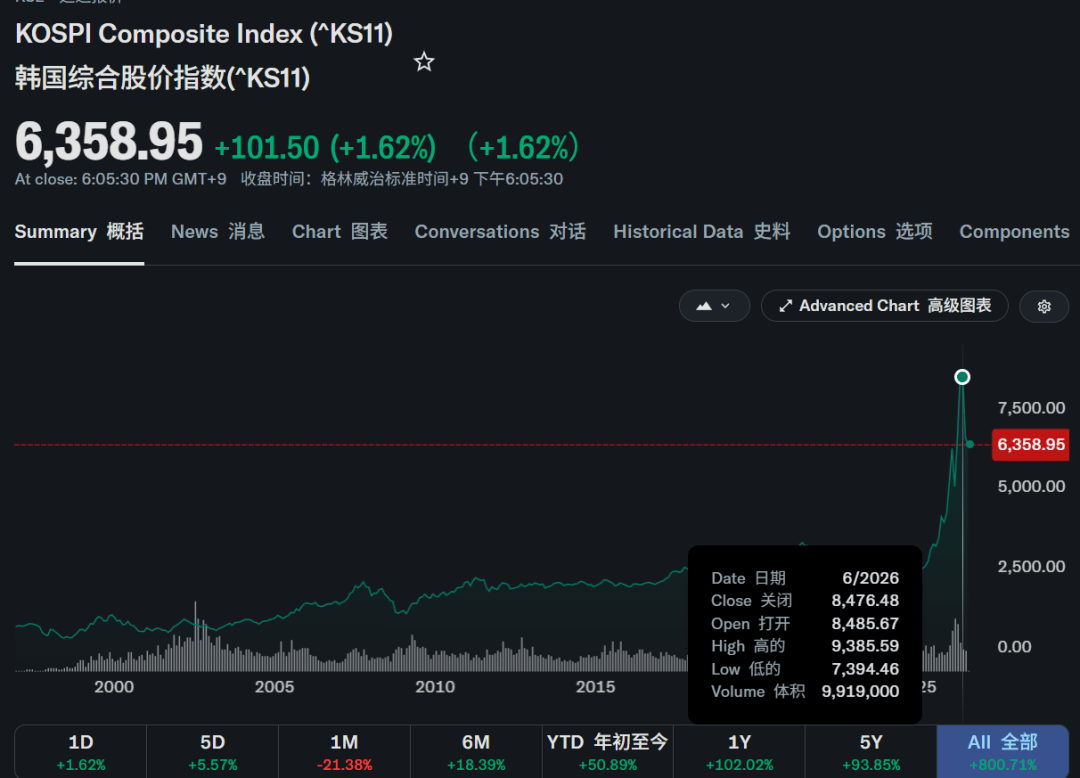Click the Open 8,485.67 tooltip value
Screen dimensions: 1080x778
point(864,623)
